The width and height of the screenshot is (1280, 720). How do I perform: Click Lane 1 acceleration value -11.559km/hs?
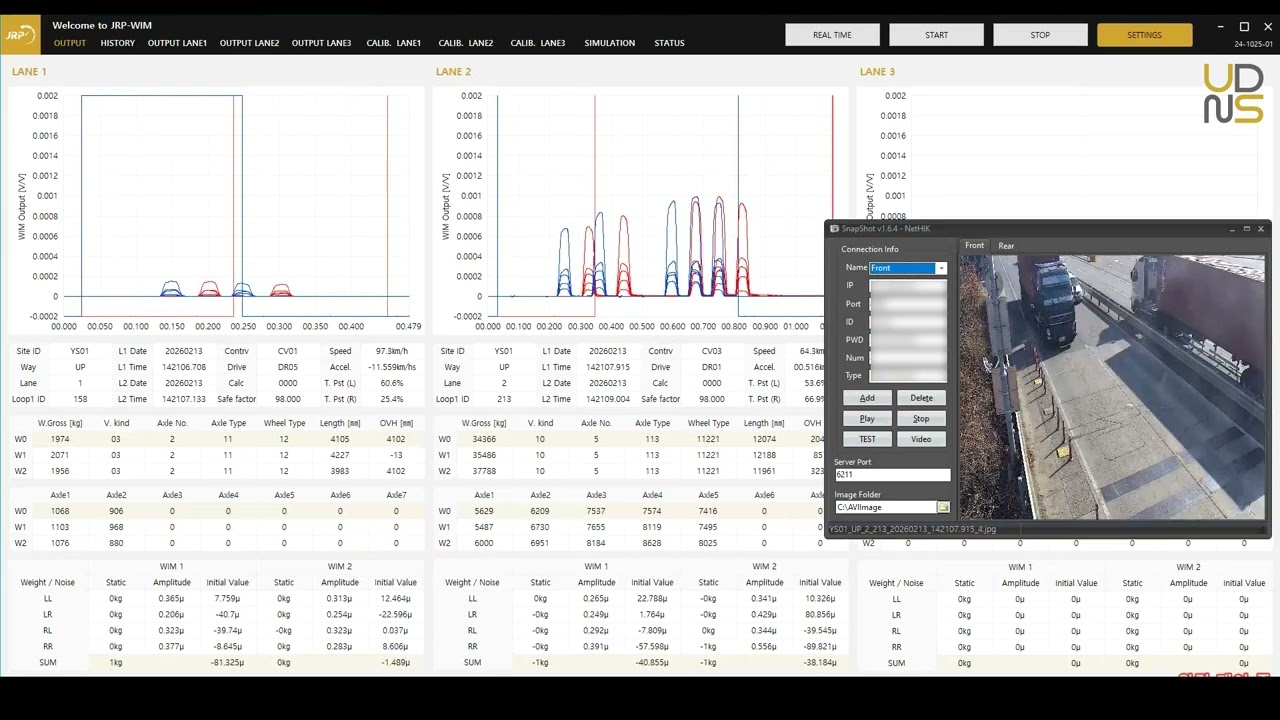coord(392,367)
